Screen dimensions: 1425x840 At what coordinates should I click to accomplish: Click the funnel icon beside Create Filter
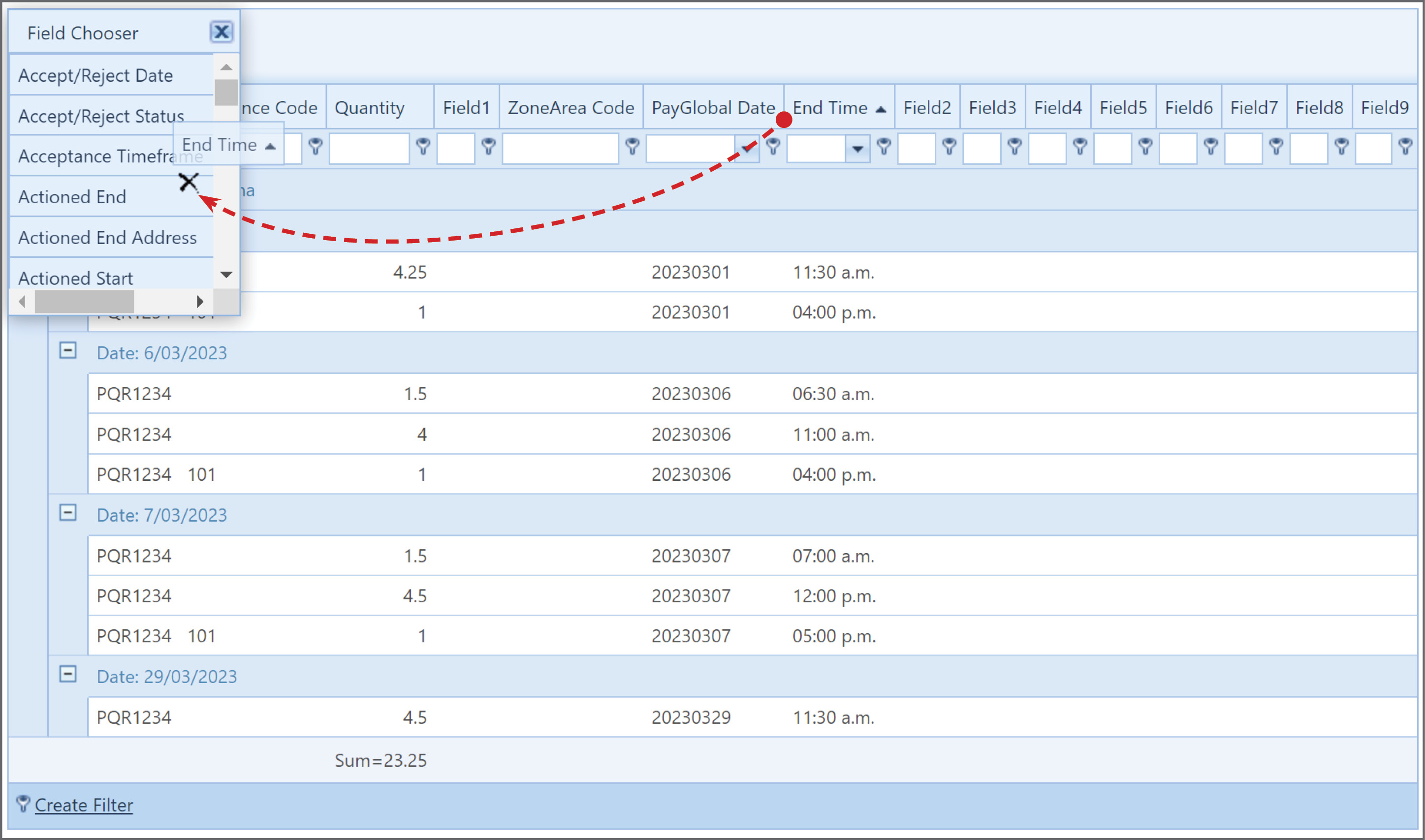pos(23,804)
